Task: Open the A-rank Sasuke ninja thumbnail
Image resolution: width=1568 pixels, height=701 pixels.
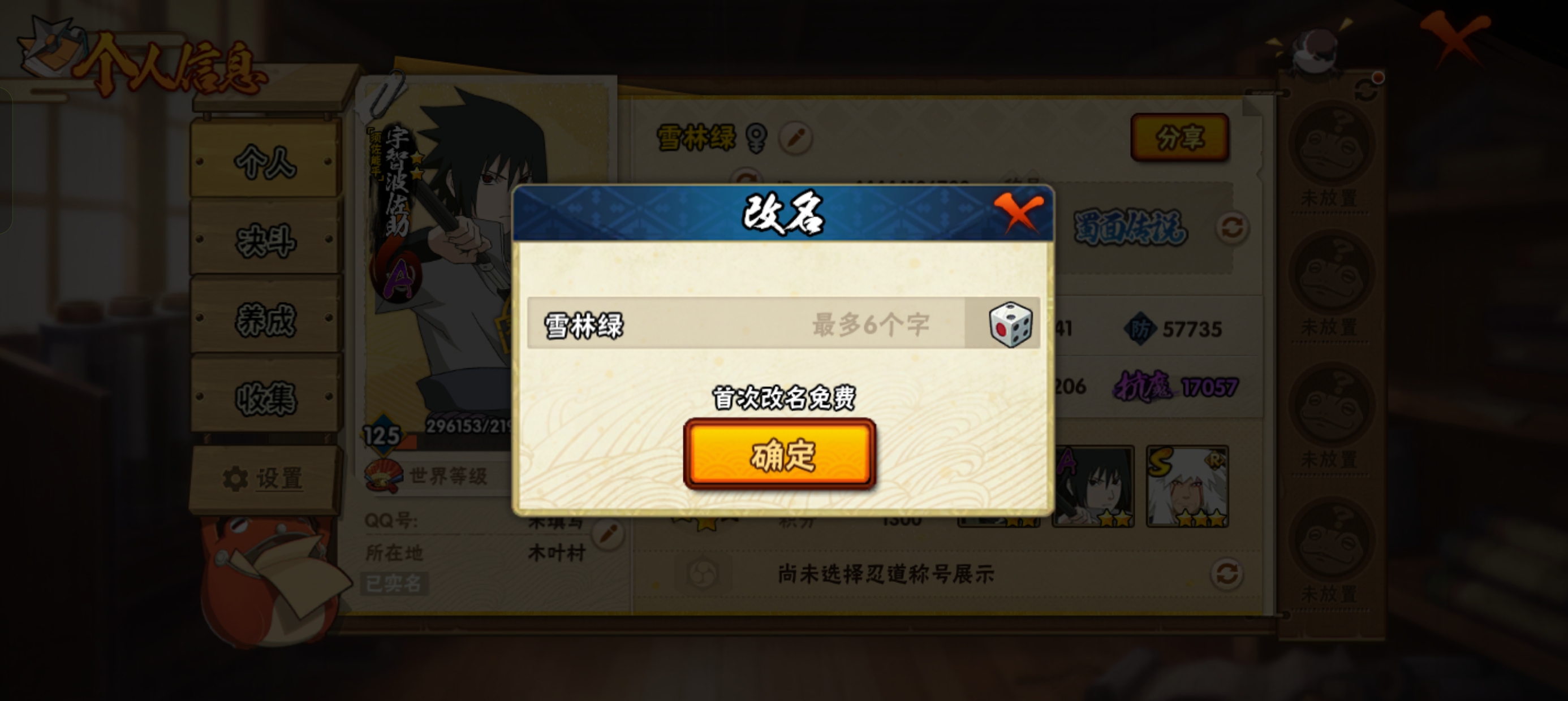Action: pyautogui.click(x=1093, y=486)
